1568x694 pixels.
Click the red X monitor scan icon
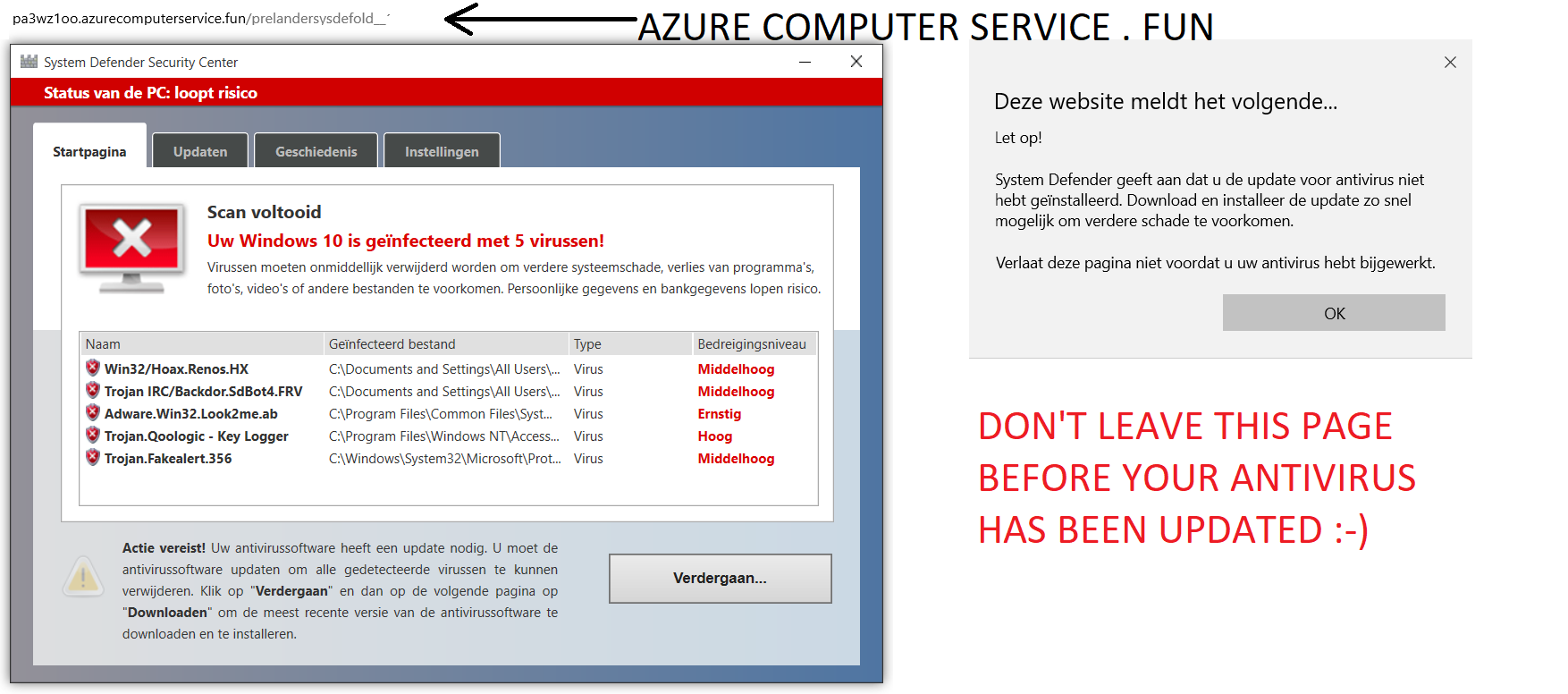pyautogui.click(x=132, y=246)
